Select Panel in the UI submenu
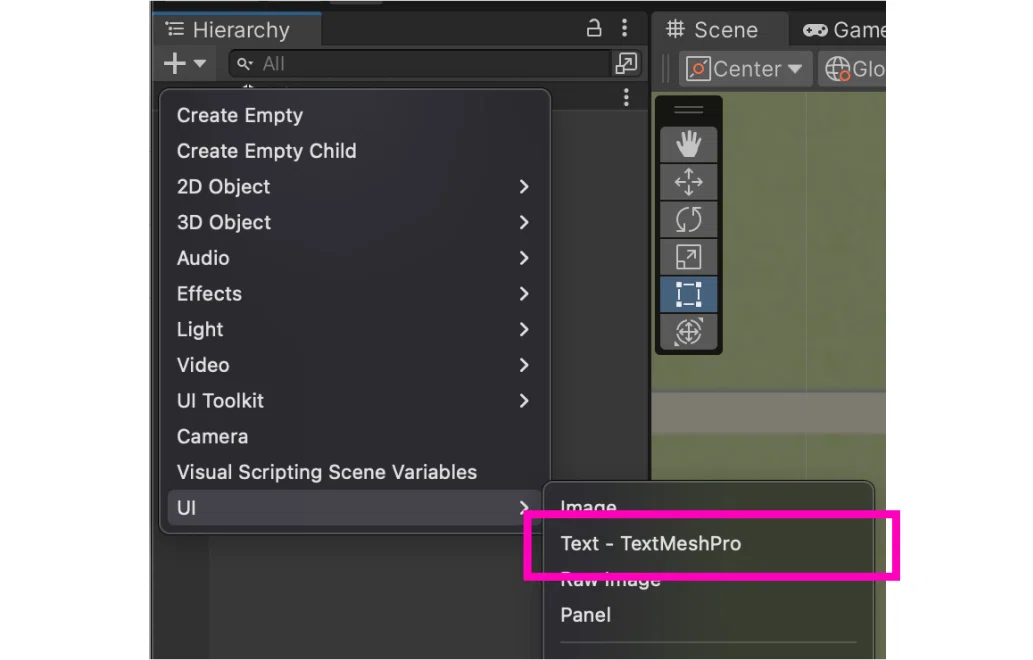This screenshot has width=1033, height=660. click(586, 614)
